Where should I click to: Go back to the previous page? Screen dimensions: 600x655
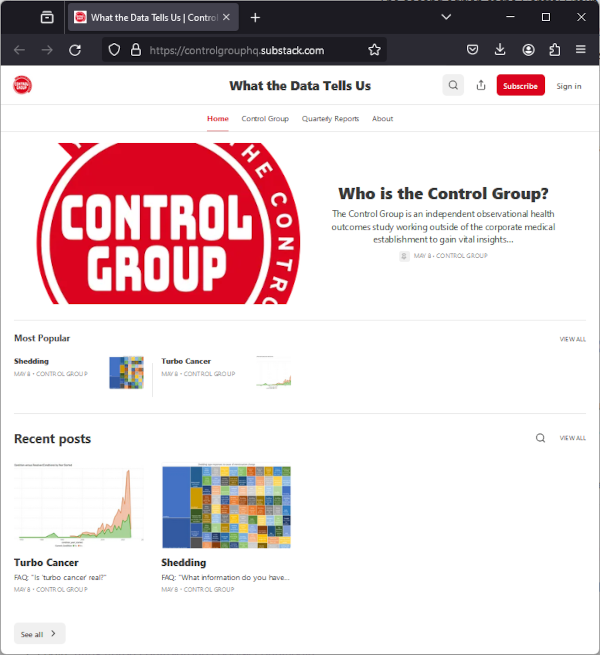click(19, 50)
